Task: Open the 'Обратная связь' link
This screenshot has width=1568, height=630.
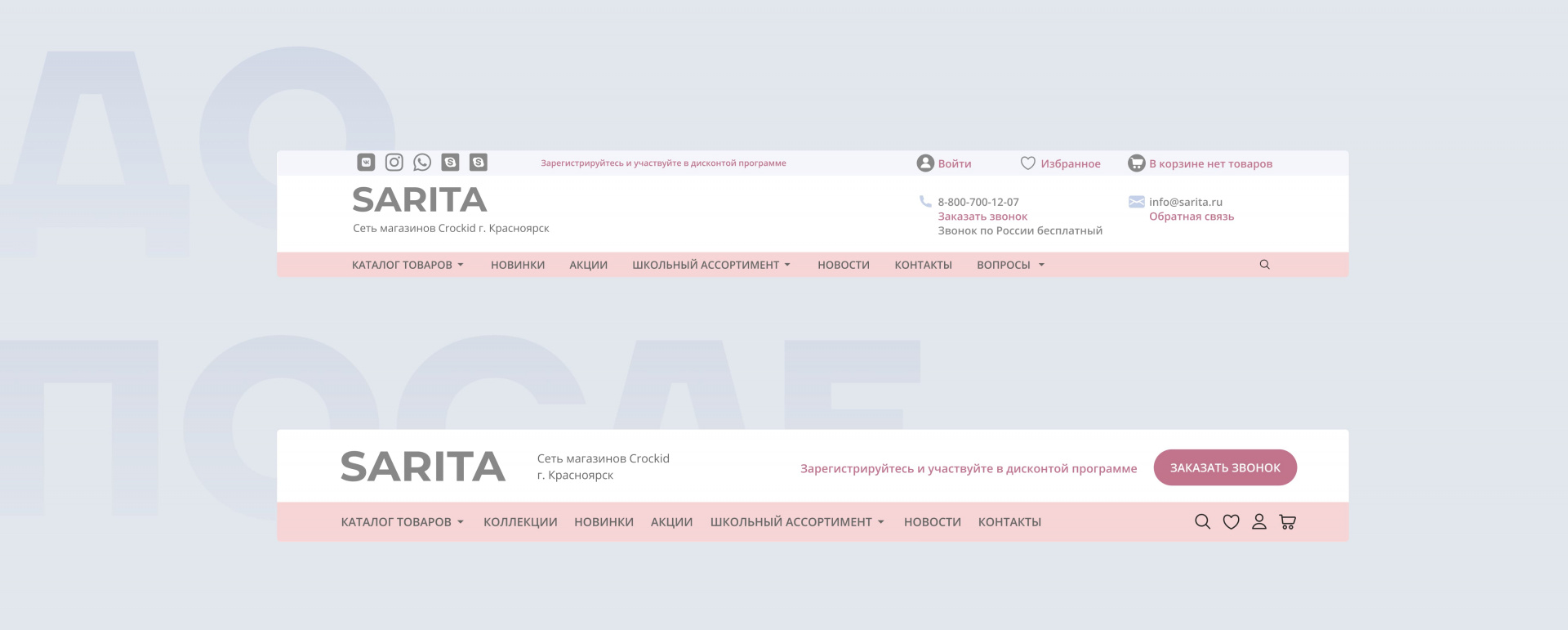Action: click(x=1192, y=217)
